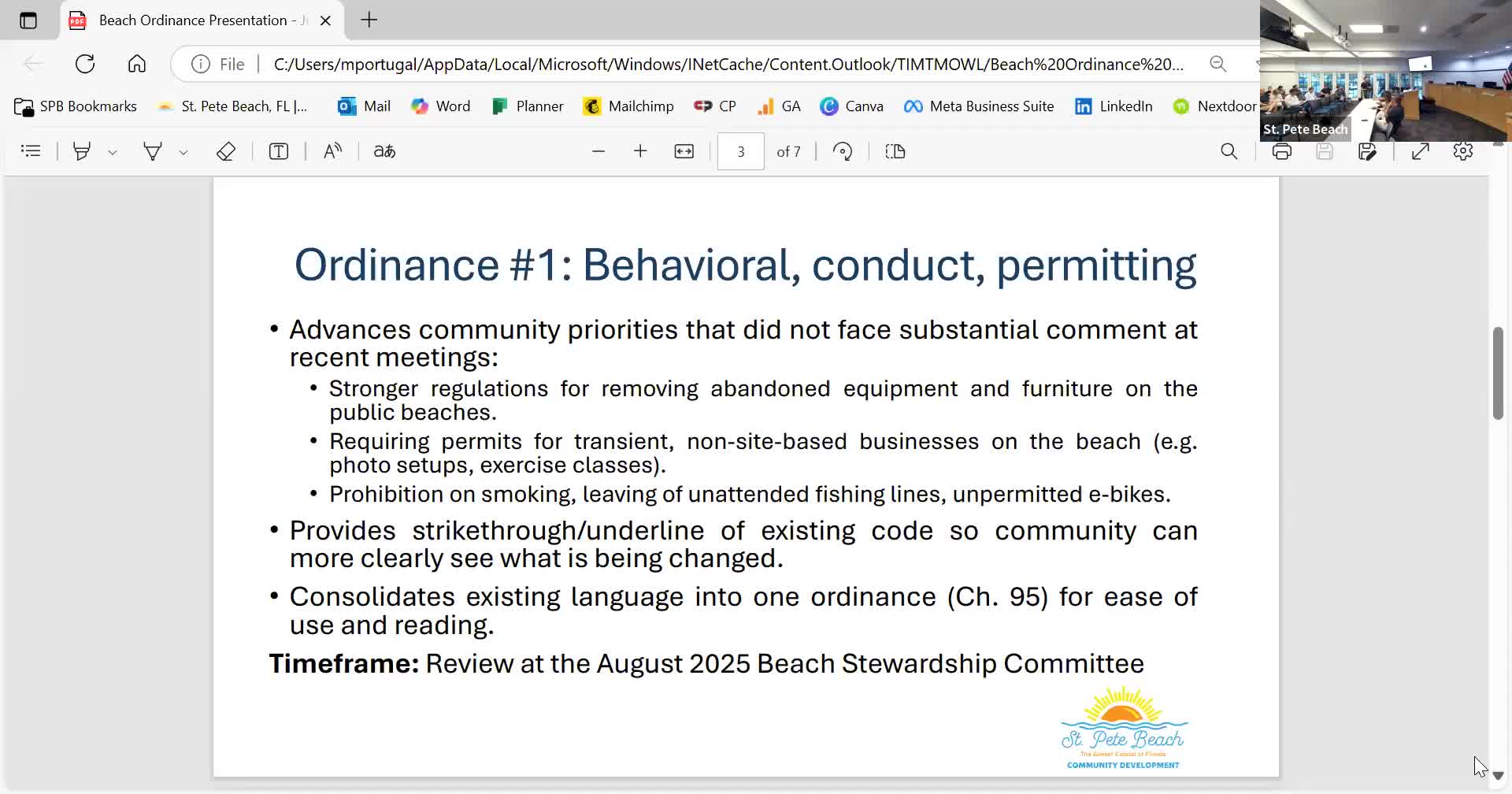Click the page number field

tap(741, 151)
